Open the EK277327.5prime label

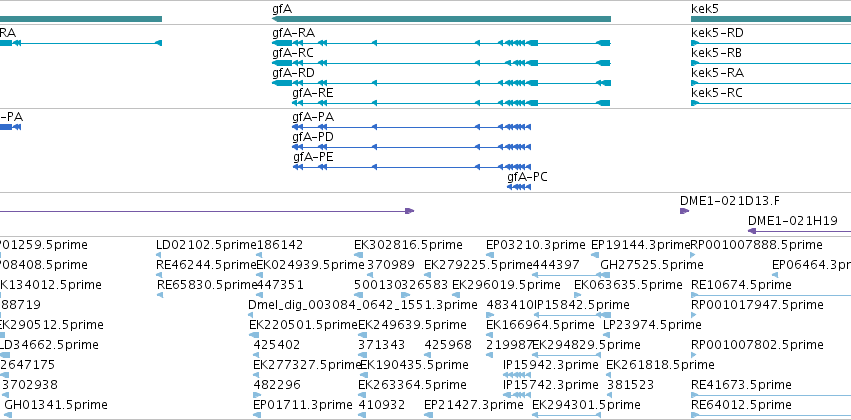click(307, 365)
